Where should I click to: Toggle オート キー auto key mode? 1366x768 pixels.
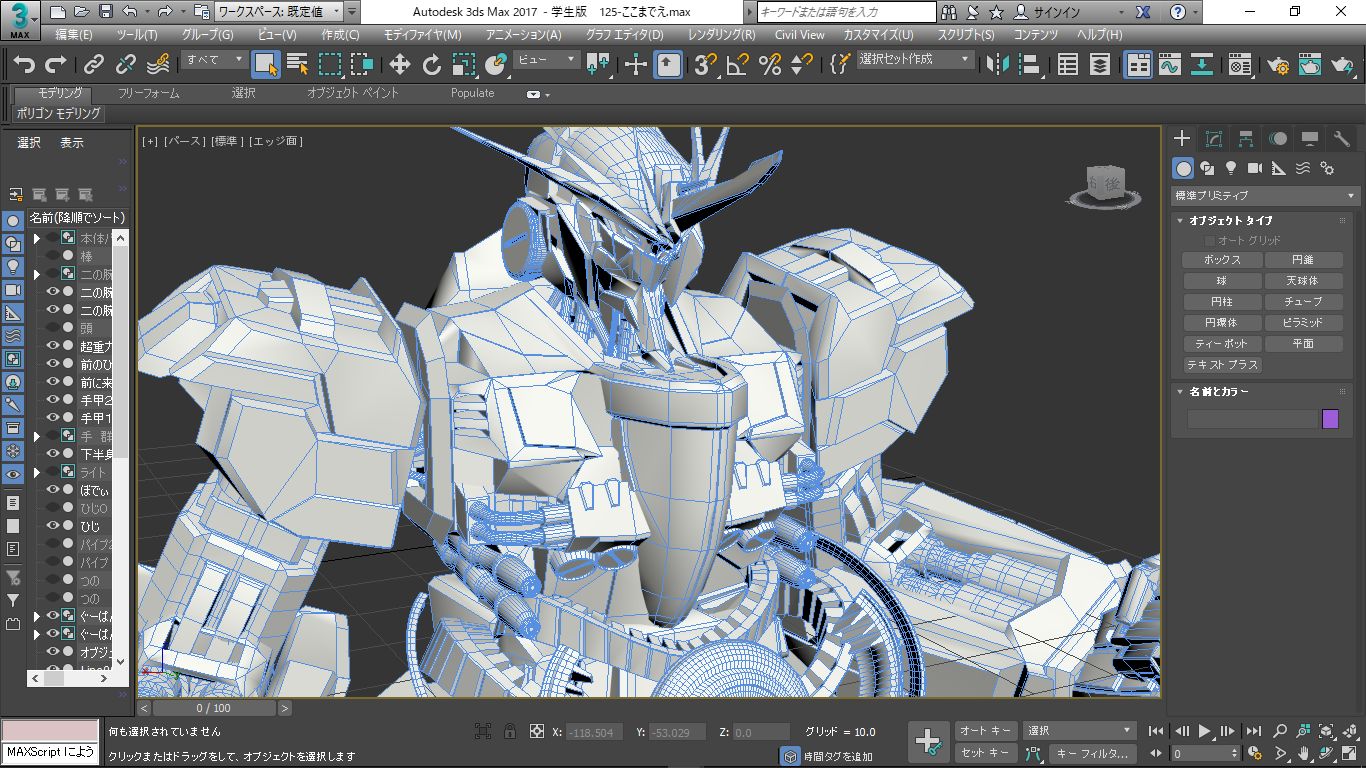pyautogui.click(x=986, y=731)
